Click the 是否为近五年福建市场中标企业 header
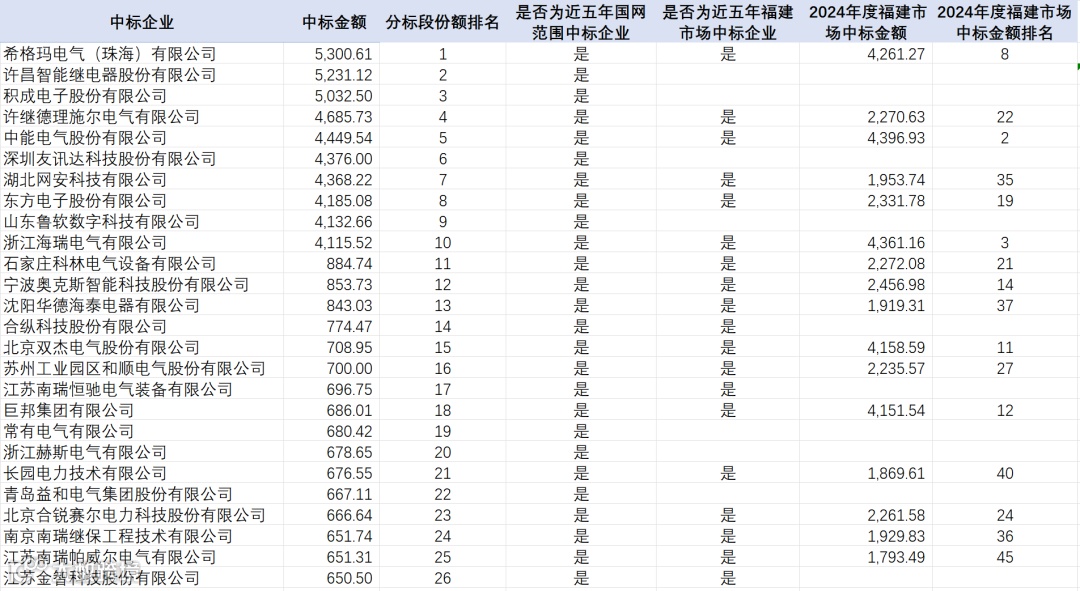 pos(727,22)
